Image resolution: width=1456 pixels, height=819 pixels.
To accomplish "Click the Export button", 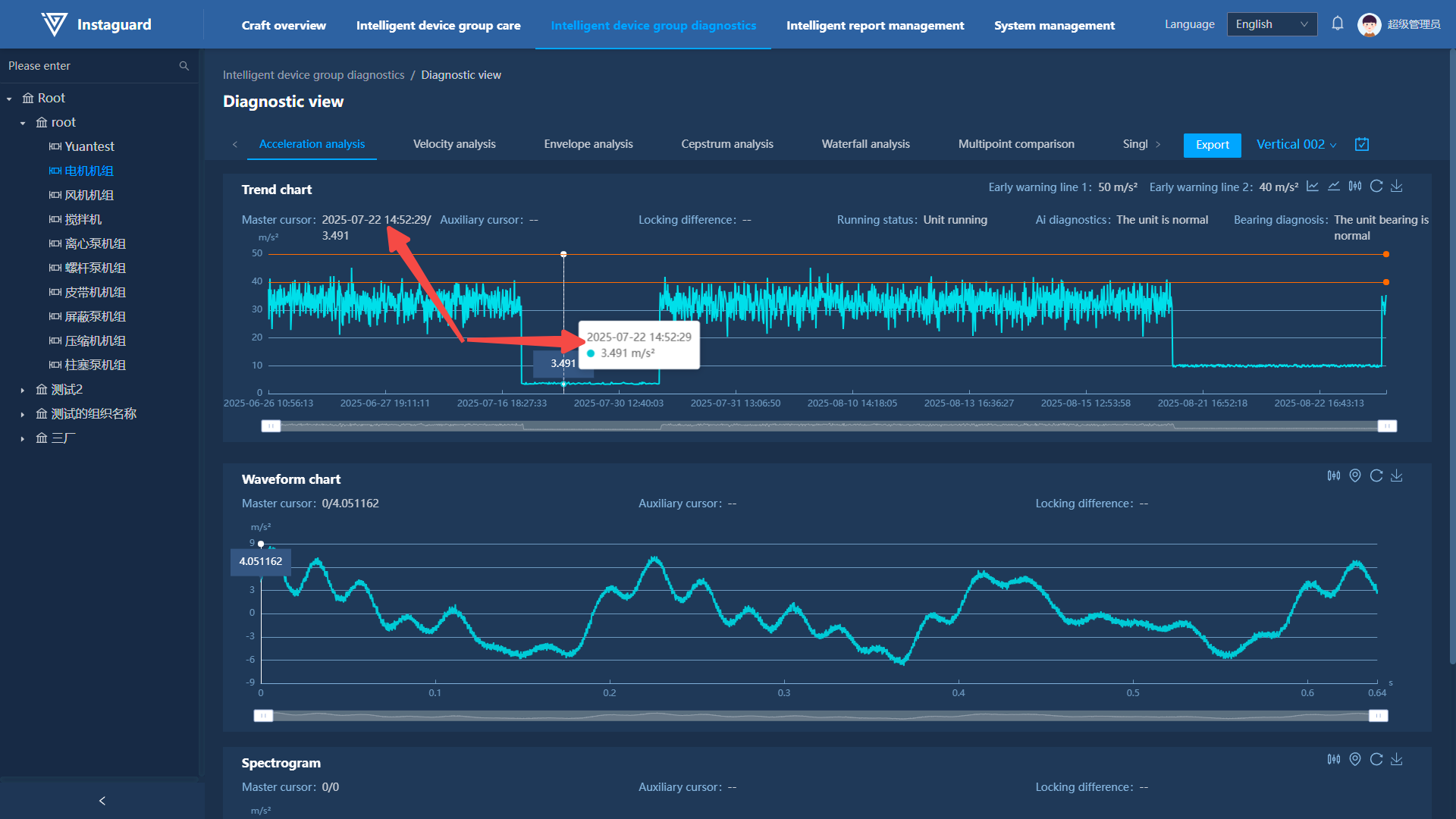I will 1212,145.
